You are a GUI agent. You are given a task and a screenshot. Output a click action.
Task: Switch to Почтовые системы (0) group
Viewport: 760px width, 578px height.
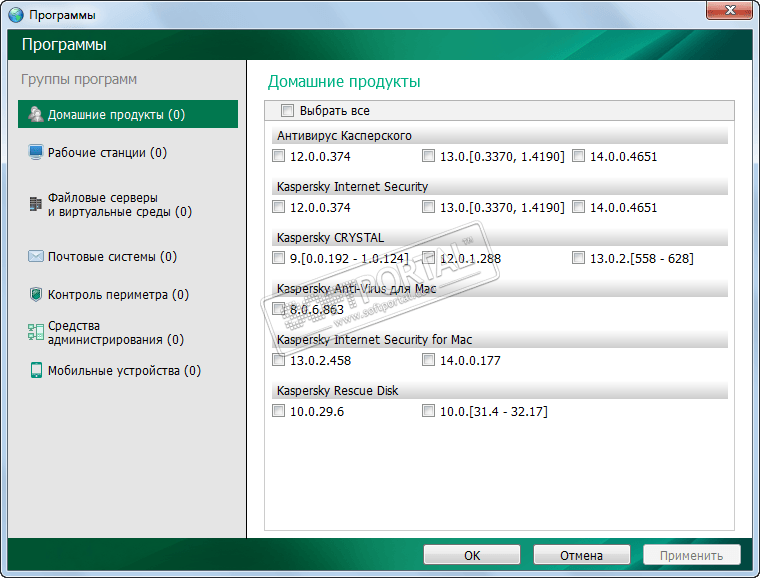(112, 256)
